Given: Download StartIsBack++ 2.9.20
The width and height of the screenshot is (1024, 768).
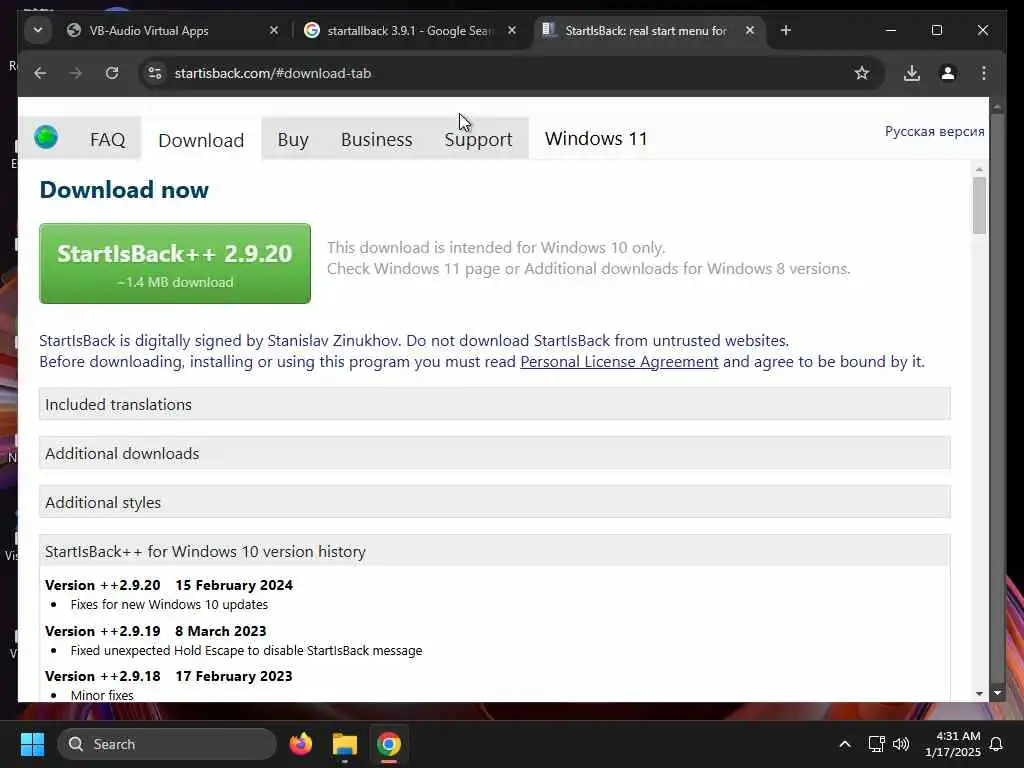Looking at the screenshot, I should [x=175, y=263].
